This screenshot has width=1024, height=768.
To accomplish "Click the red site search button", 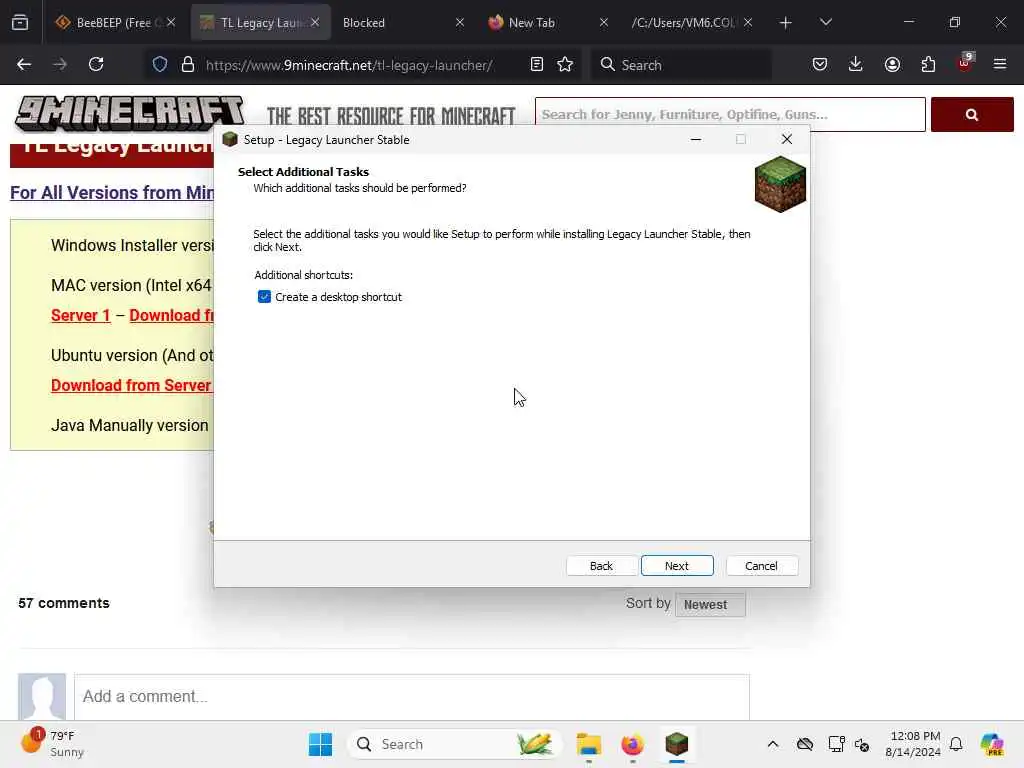I will (972, 114).
